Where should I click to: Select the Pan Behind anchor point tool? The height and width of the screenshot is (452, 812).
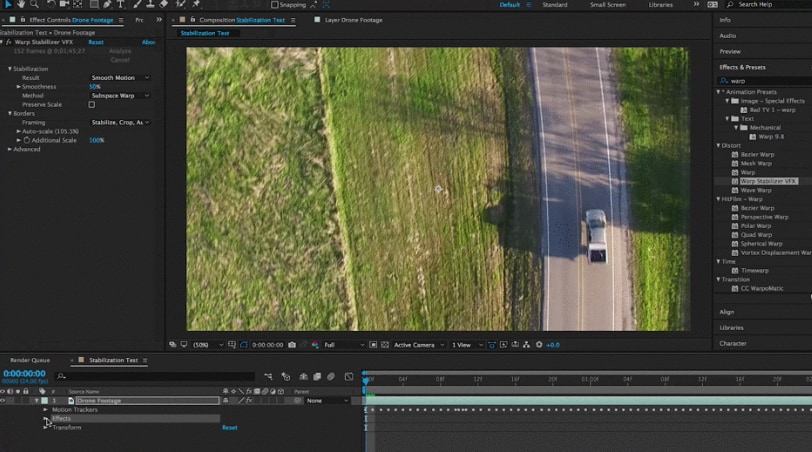tap(78, 4)
